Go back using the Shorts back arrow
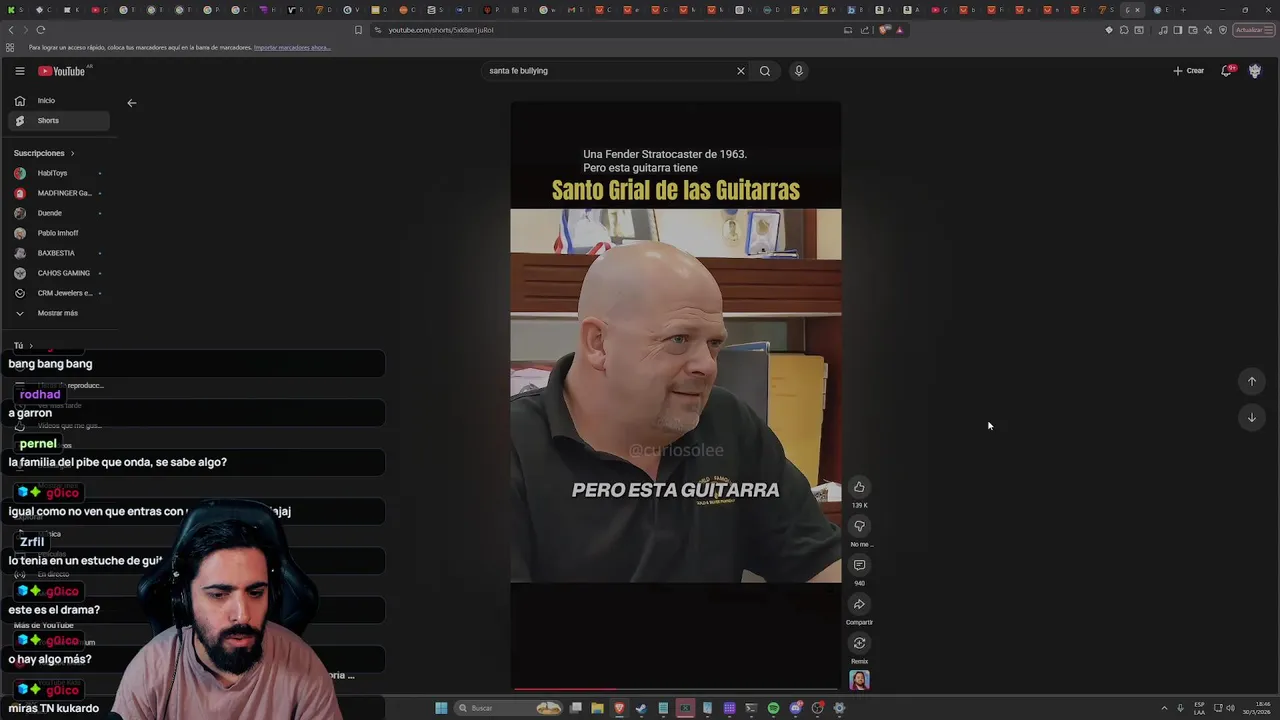This screenshot has height=720, width=1280. [132, 103]
